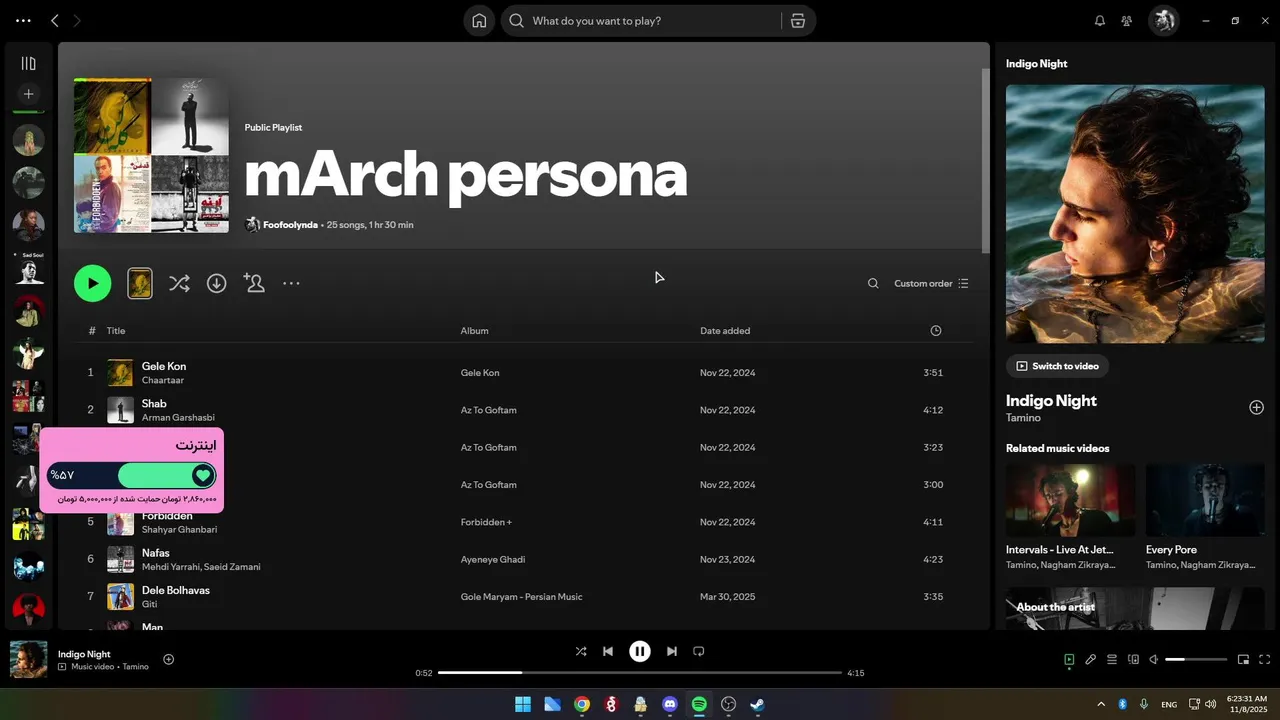Click the mArch persona playlist cover image
1280x720 pixels.
point(151,155)
